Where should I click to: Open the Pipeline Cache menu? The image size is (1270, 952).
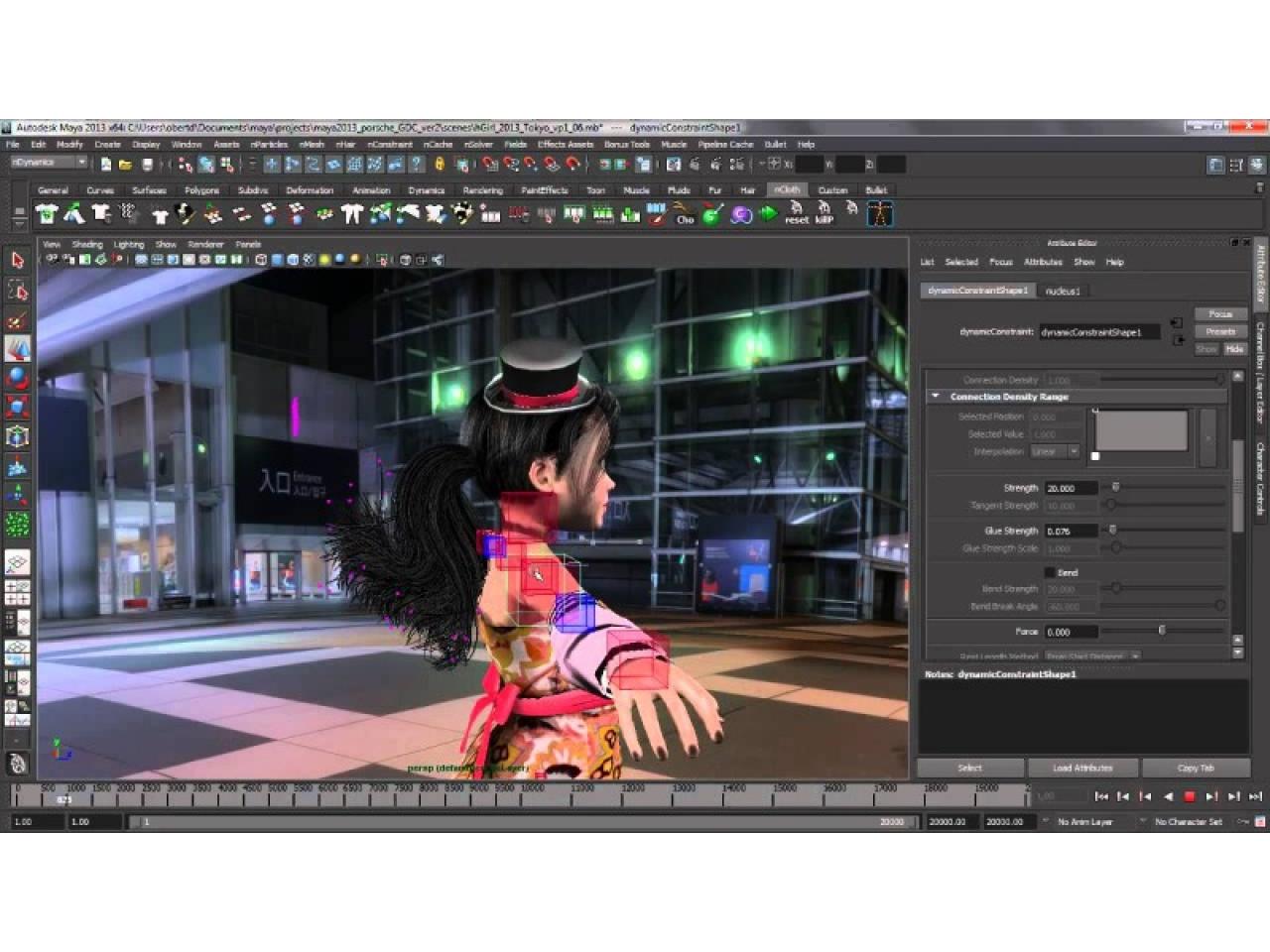(725, 145)
